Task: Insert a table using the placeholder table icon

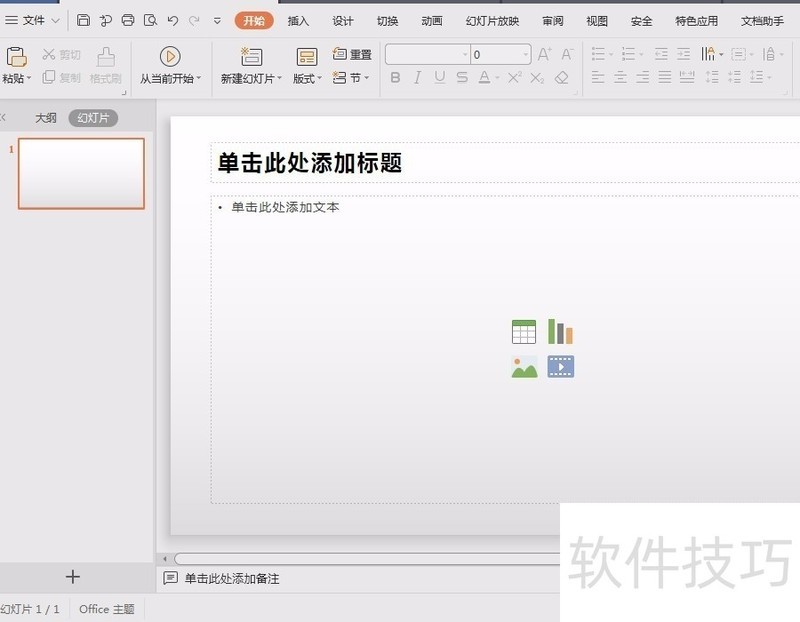Action: 524,332
